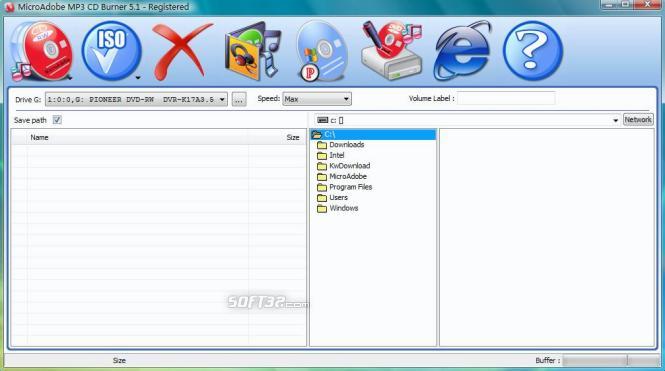Click the Buffer progress bar

(611, 360)
